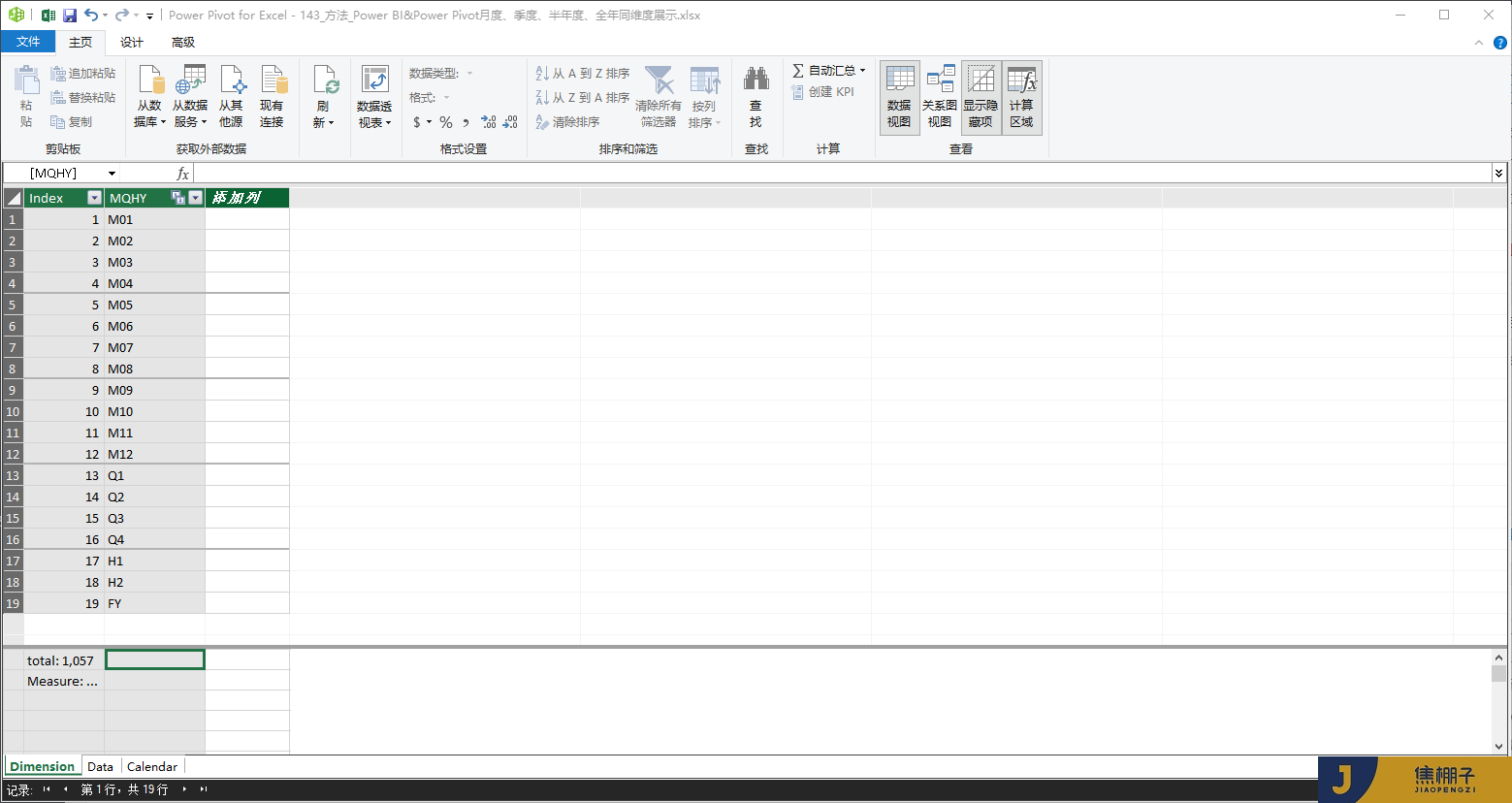Image resolution: width=1512 pixels, height=803 pixels.
Task: Apply currency format with $ icon
Action: point(417,122)
